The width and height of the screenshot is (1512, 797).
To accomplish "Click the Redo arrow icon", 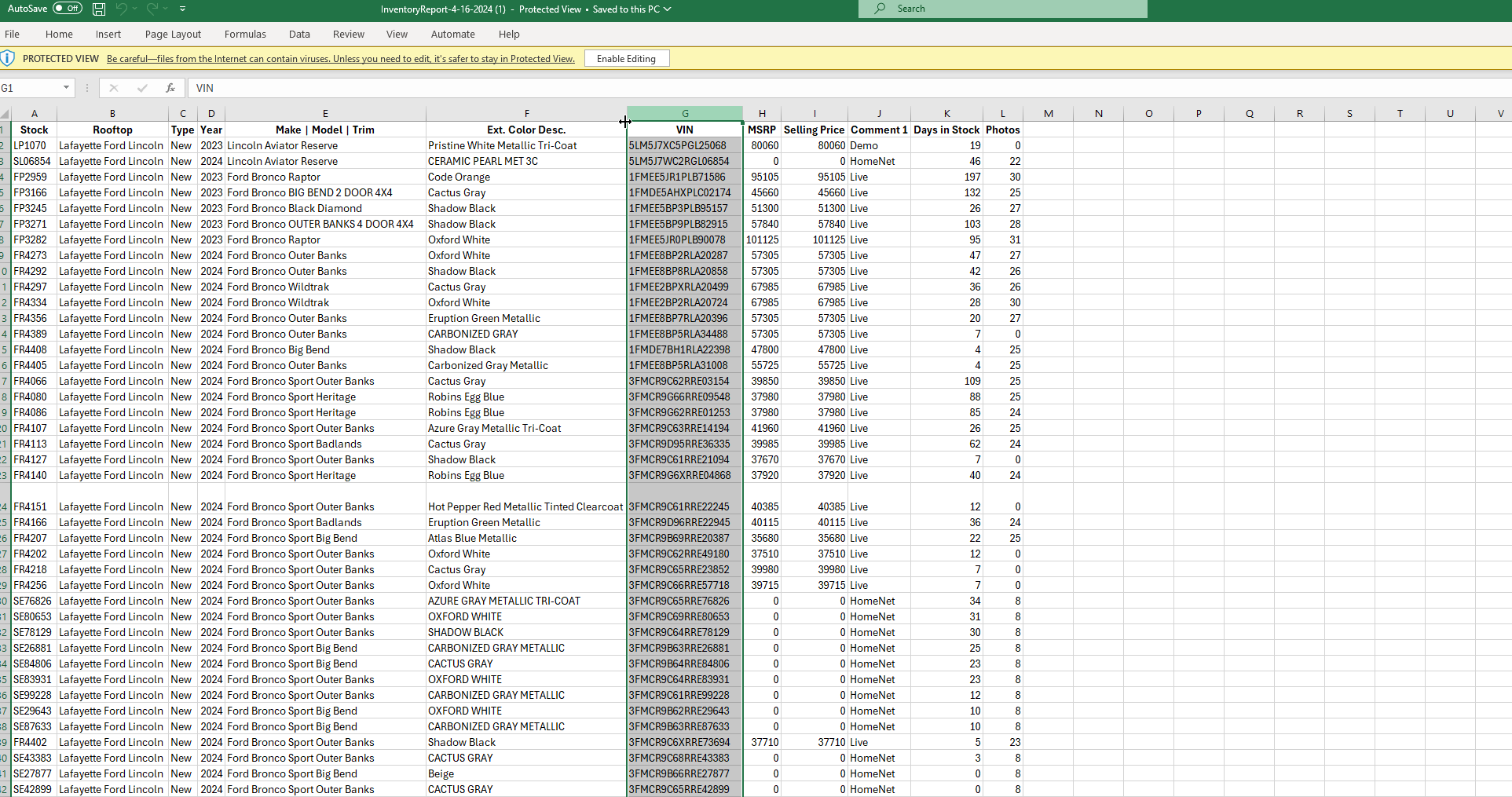I will (x=152, y=9).
